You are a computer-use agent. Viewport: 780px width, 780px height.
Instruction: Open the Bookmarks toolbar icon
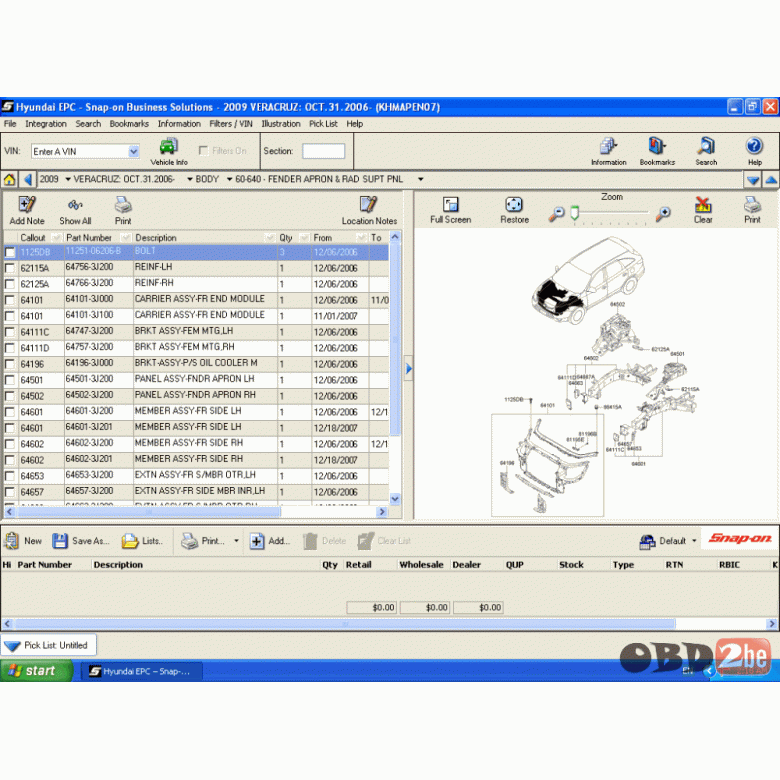coord(657,146)
